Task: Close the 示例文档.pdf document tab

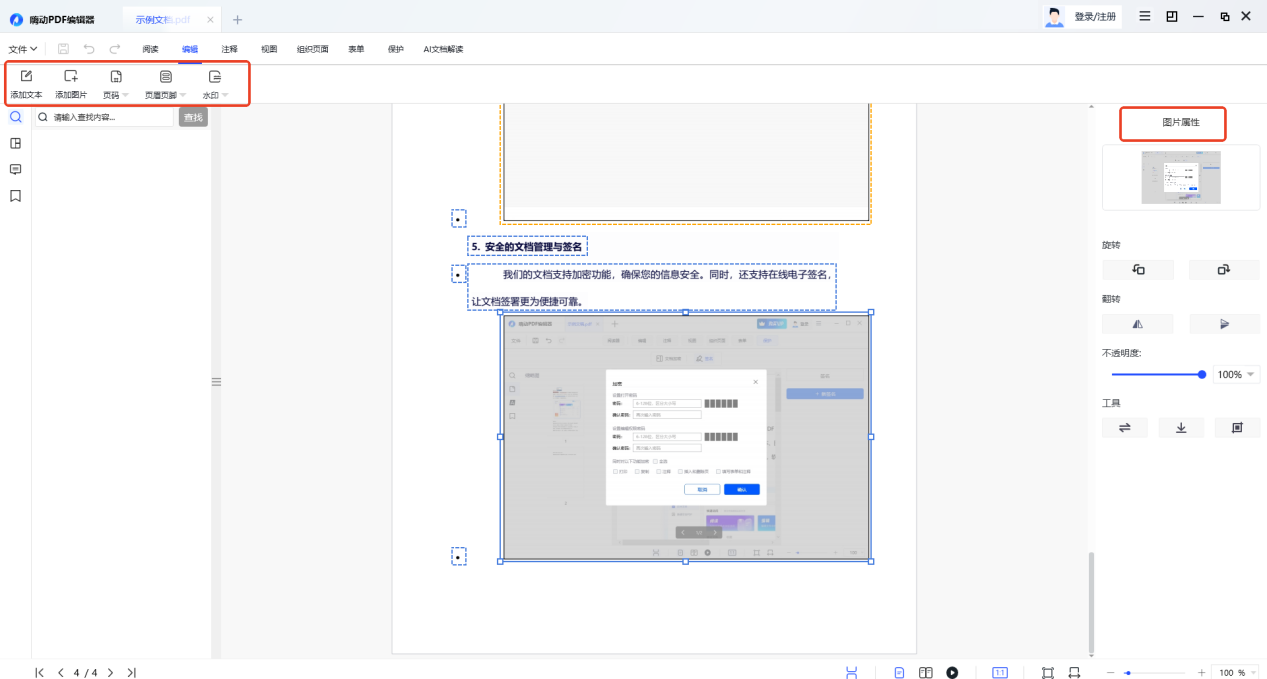Action: tap(209, 20)
